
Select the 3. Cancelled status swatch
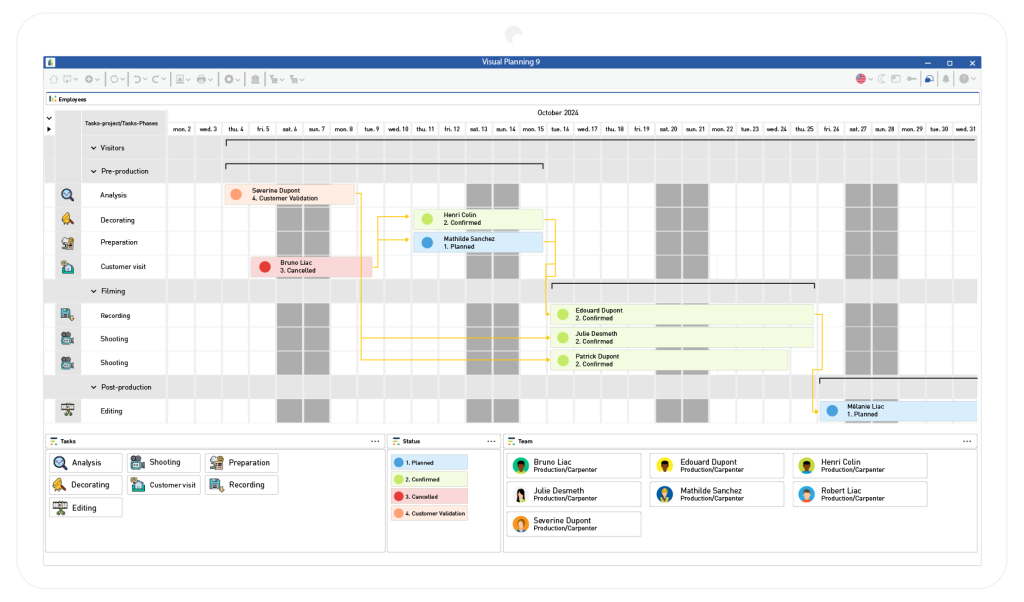click(429, 496)
